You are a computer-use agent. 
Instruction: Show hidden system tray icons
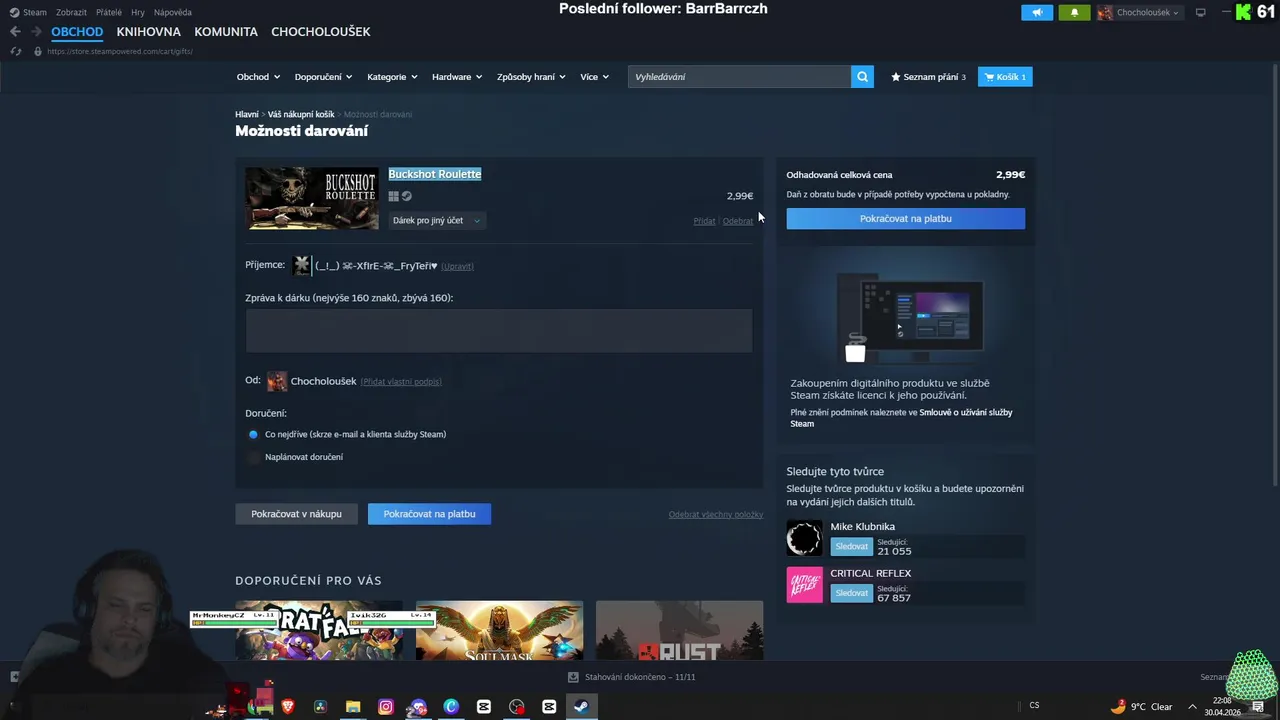[1192, 706]
